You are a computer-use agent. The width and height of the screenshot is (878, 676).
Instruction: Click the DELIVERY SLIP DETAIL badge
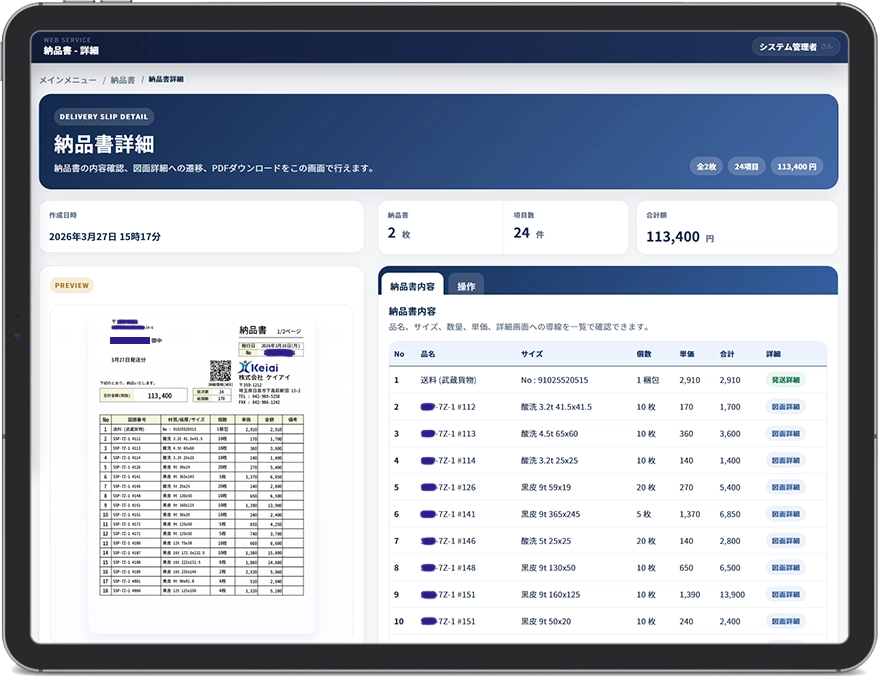104,116
